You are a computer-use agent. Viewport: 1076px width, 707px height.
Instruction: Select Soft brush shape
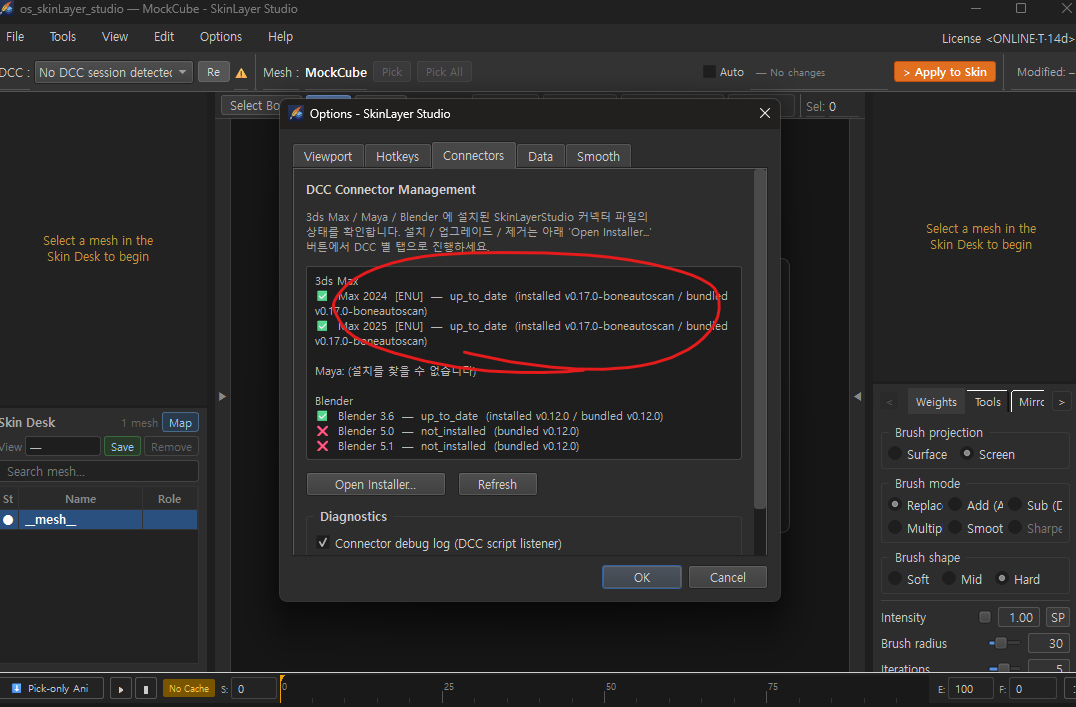[895, 578]
